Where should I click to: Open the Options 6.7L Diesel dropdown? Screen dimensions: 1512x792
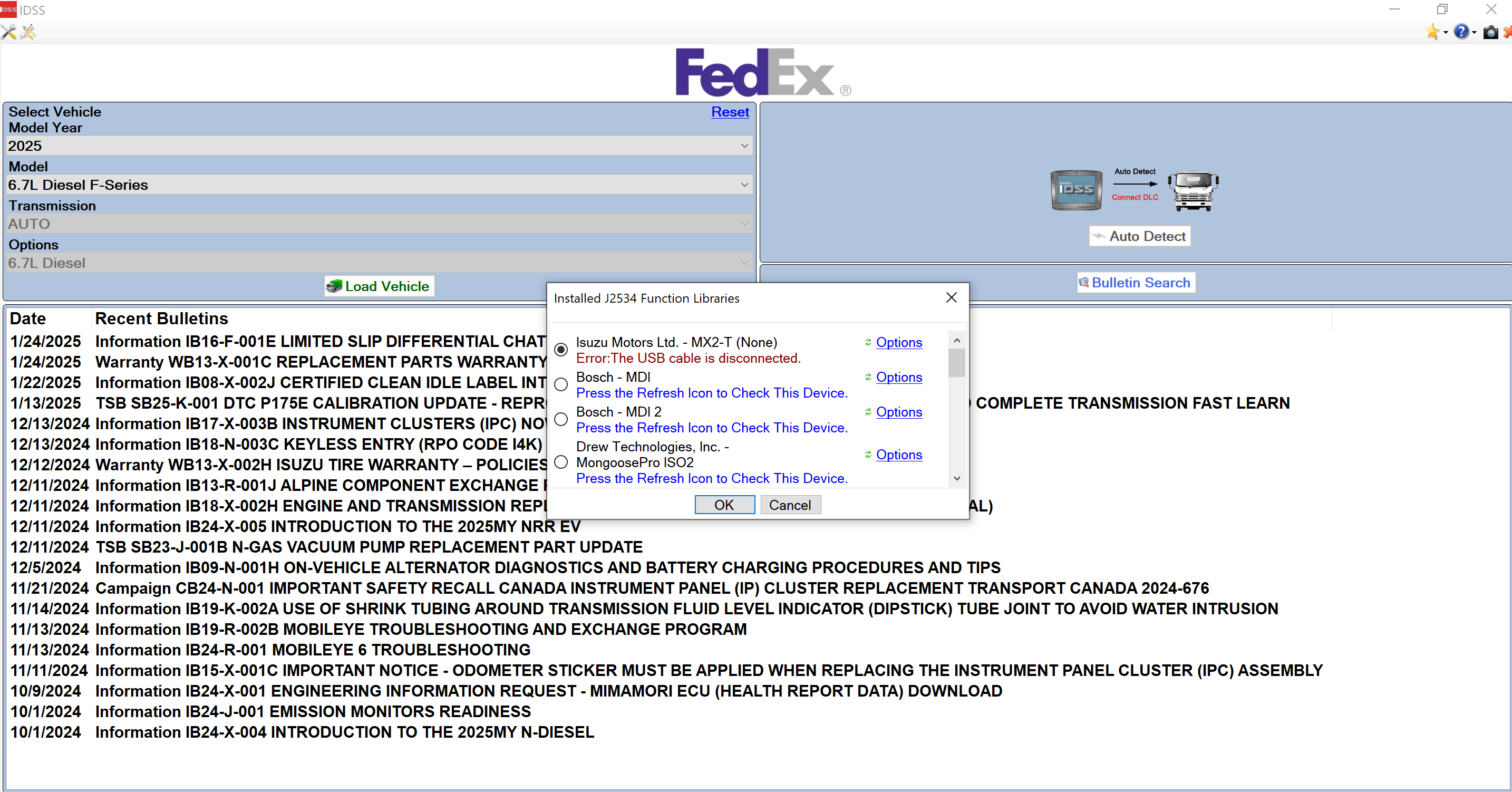(x=379, y=263)
